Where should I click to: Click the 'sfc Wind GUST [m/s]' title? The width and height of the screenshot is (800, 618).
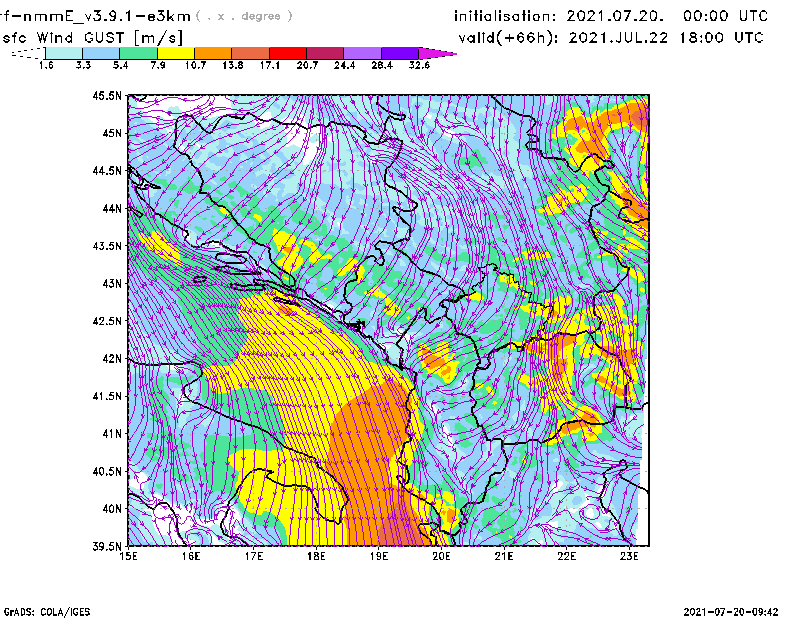click(x=92, y=38)
